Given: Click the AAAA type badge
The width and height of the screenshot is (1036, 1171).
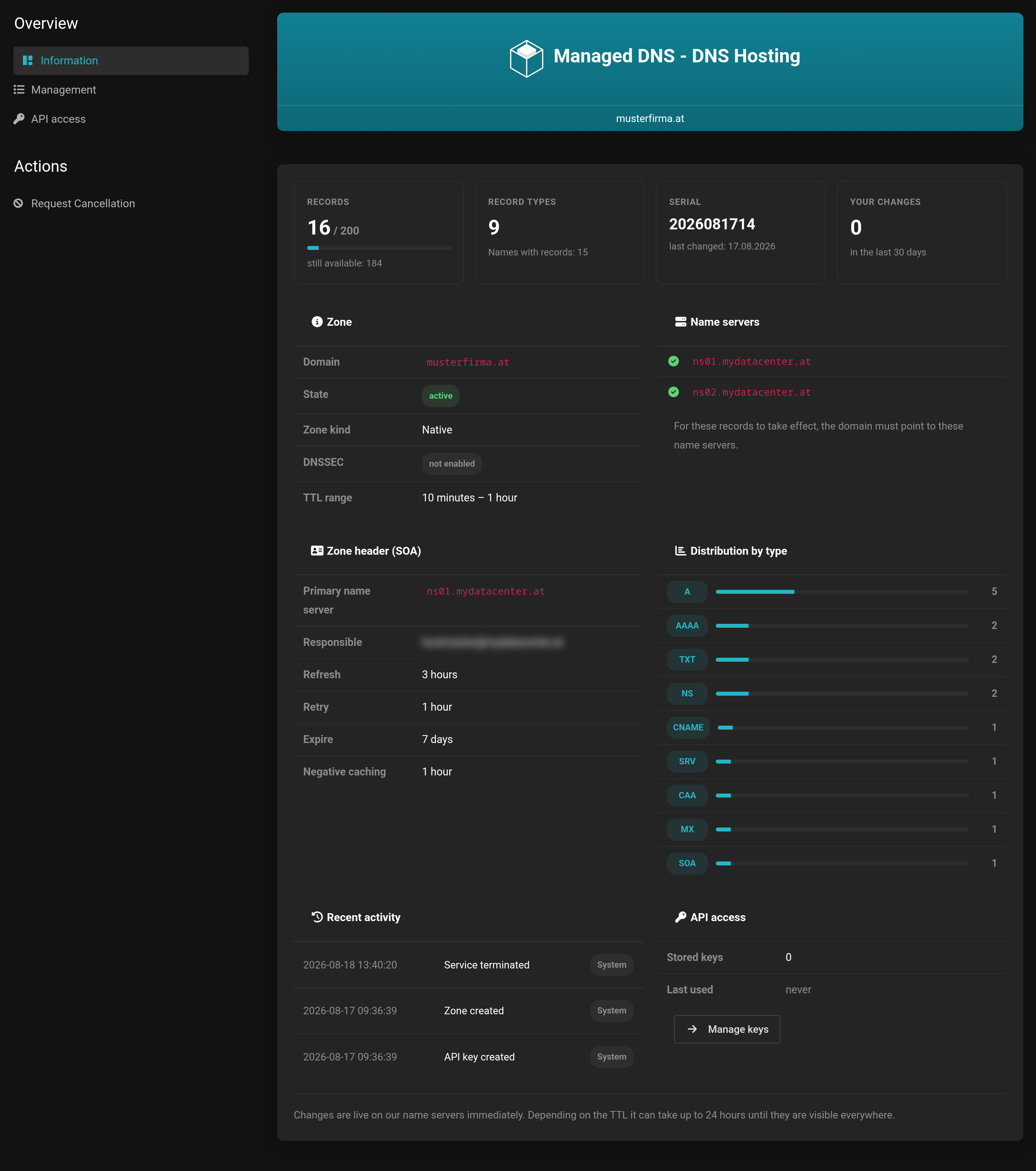Looking at the screenshot, I should pos(687,626).
